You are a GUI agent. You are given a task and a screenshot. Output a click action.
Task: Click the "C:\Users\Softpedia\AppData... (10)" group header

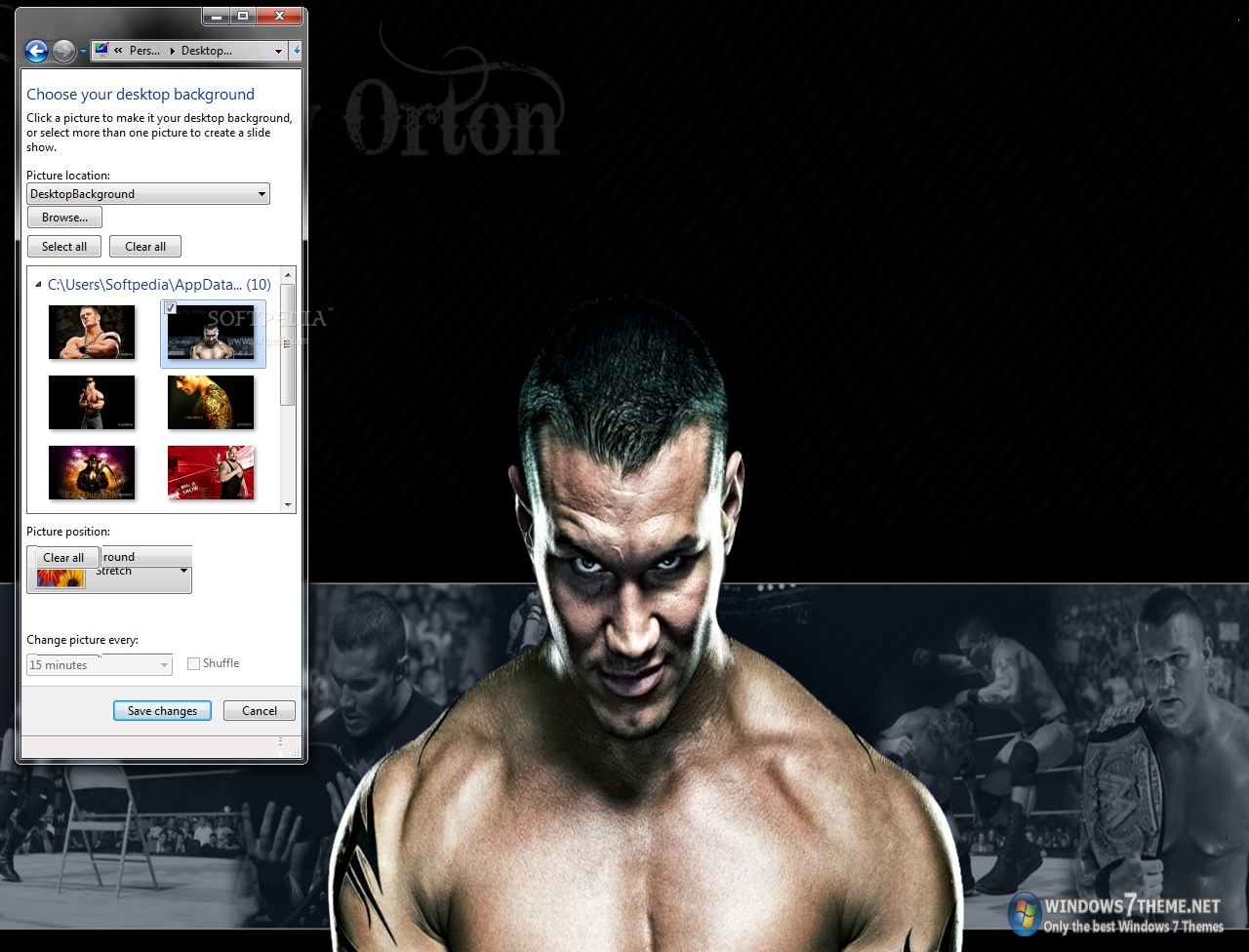tap(159, 285)
